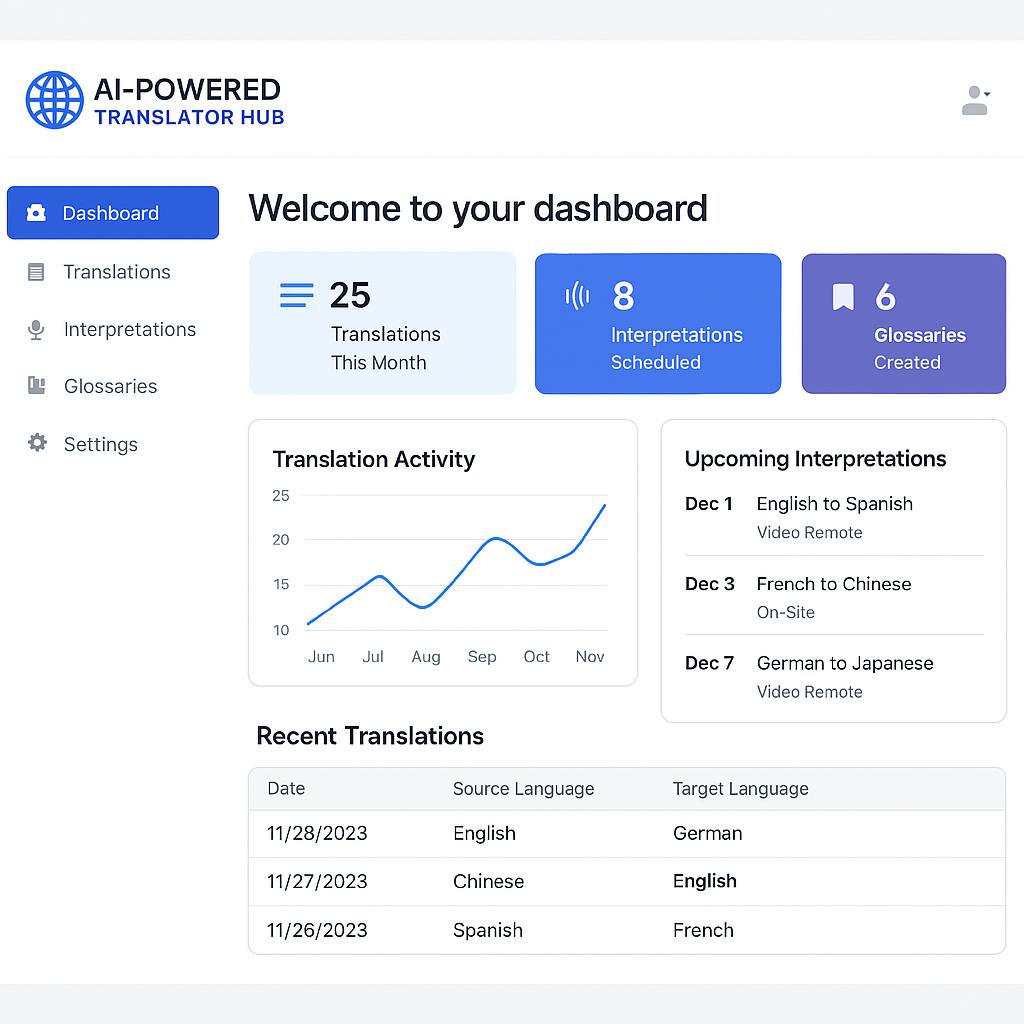Click the Glossaries sidebar icon
The image size is (1024, 1024).
tap(37, 386)
